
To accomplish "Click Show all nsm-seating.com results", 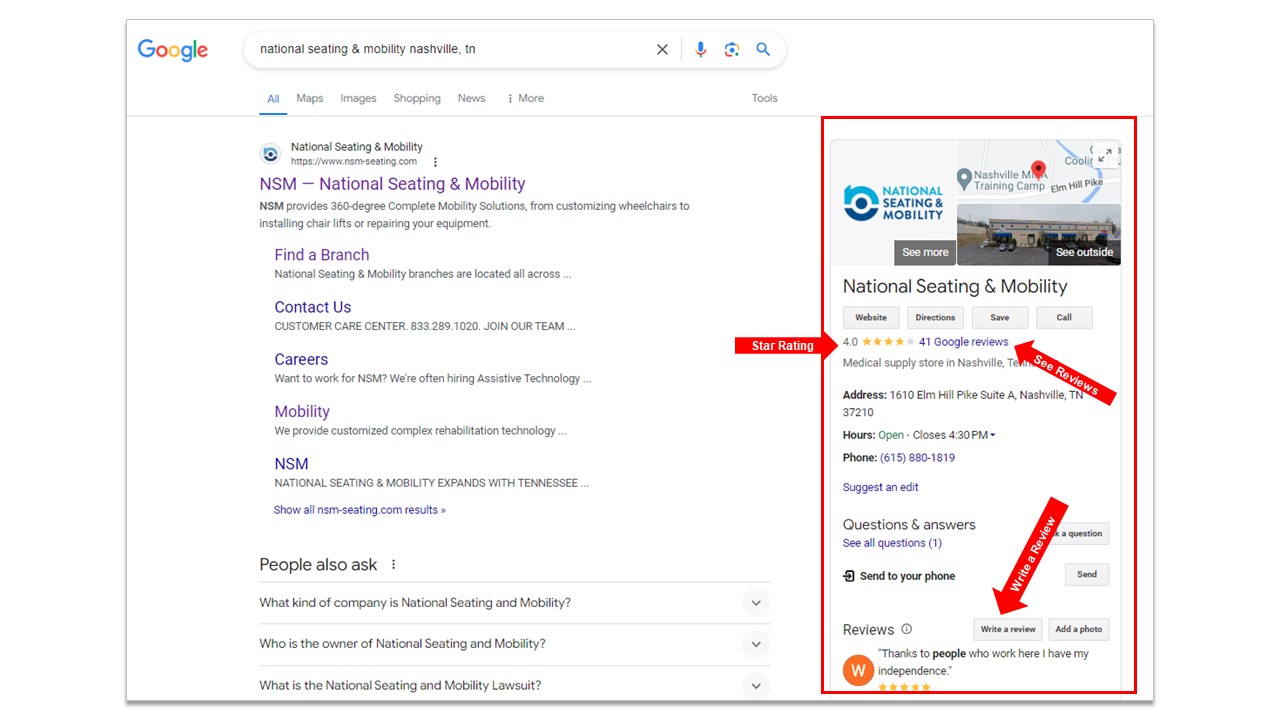I will [360, 510].
